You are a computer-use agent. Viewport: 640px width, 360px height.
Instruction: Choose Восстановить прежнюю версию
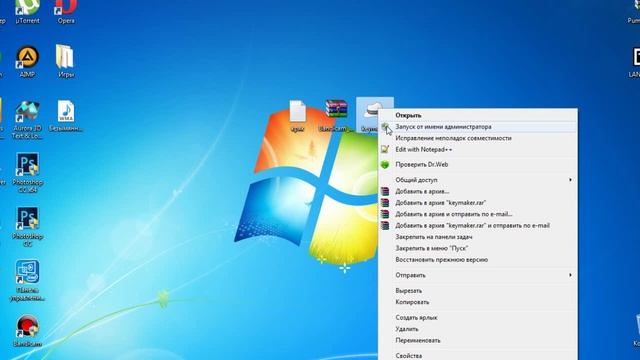pyautogui.click(x=478, y=260)
